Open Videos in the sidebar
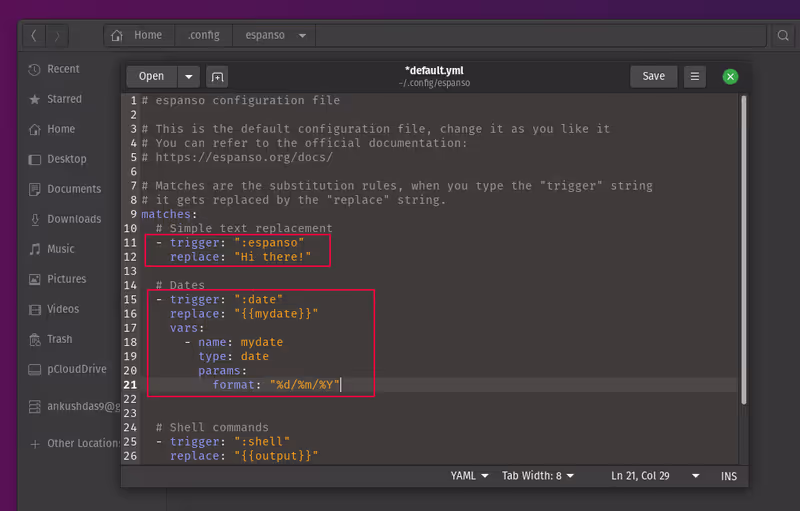800x511 pixels. (x=63, y=309)
